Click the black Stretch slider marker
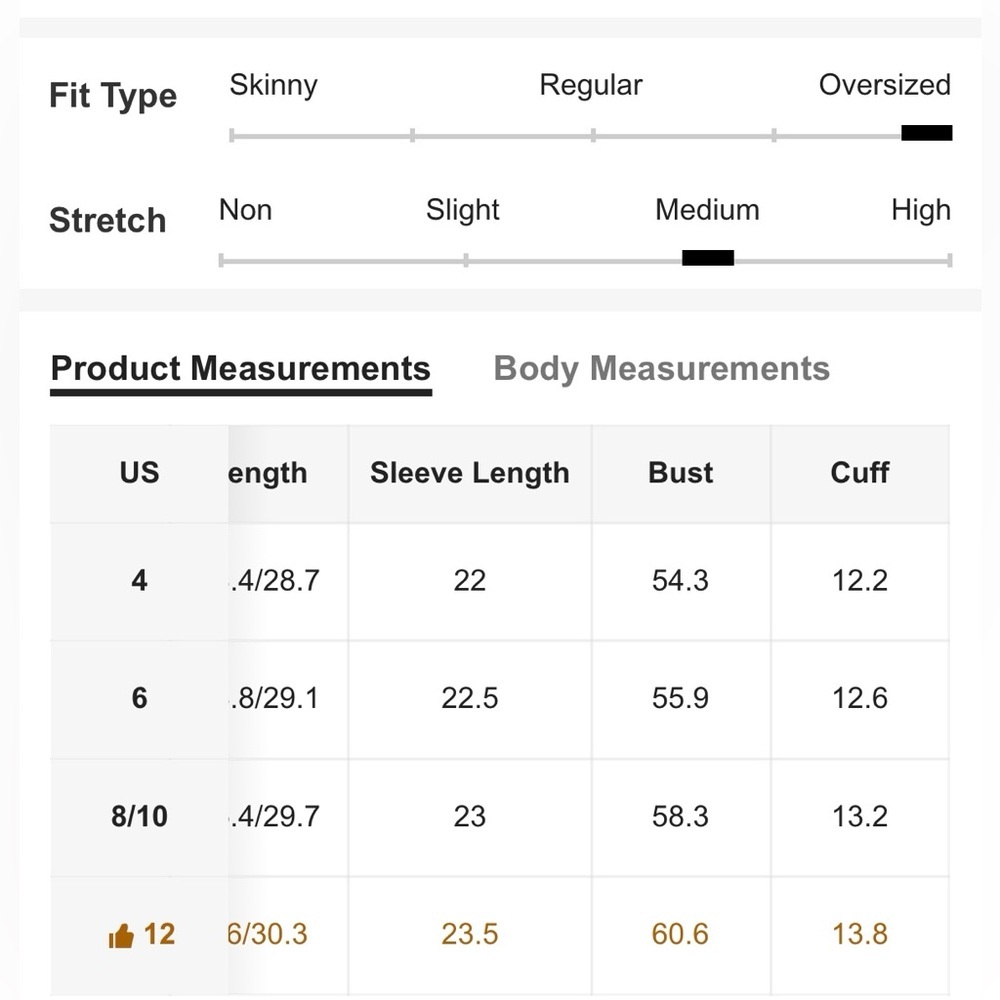 (x=708, y=258)
